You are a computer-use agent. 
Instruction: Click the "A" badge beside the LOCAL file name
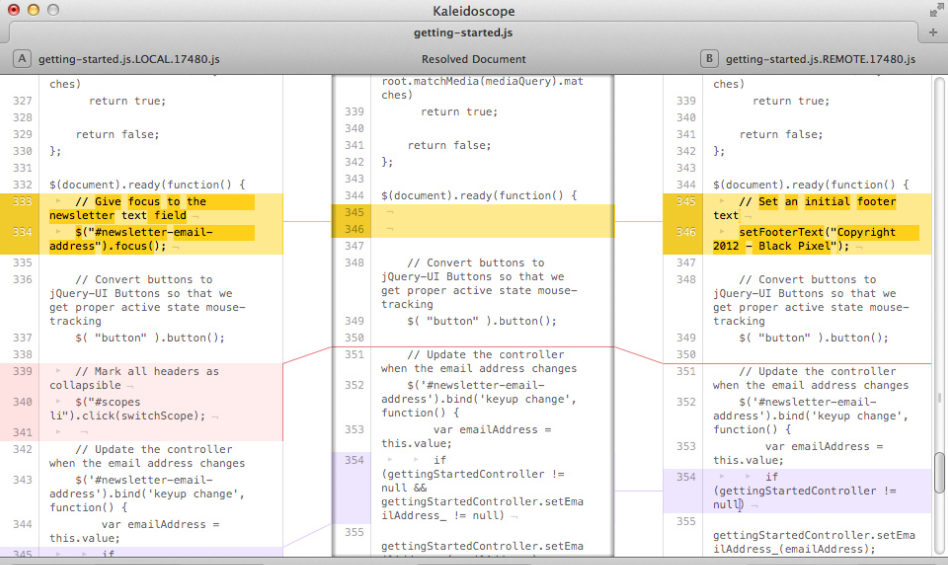22,59
